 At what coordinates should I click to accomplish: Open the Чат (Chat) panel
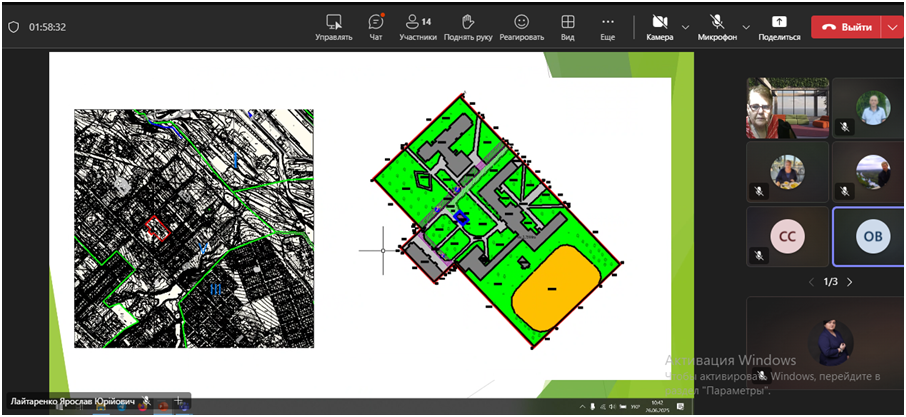pos(376,27)
